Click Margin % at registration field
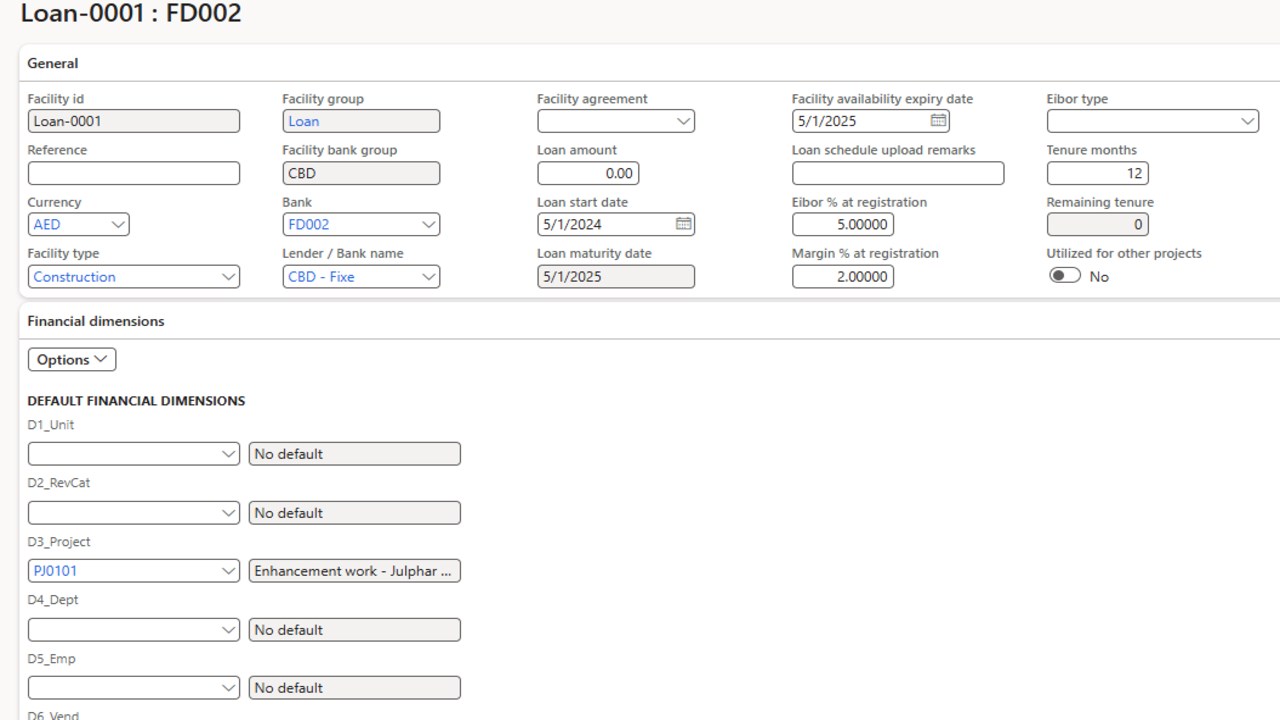 pyautogui.click(x=843, y=276)
